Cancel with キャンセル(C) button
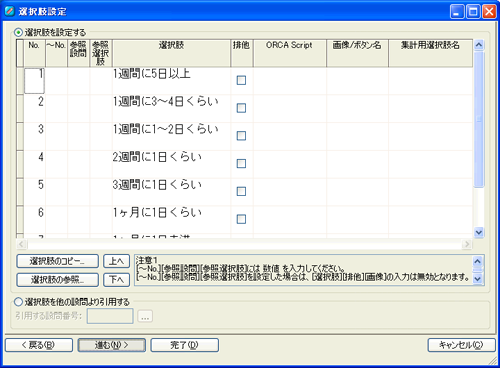This screenshot has height=368, width=500. tap(461, 345)
